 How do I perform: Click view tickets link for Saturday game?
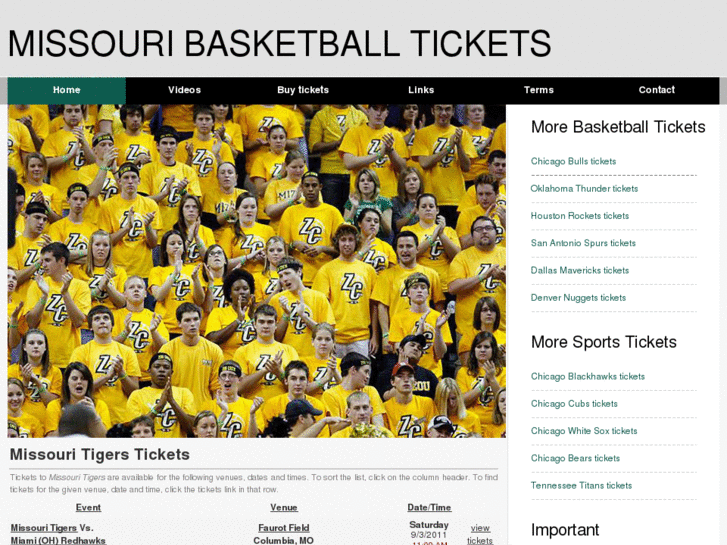tap(480, 534)
